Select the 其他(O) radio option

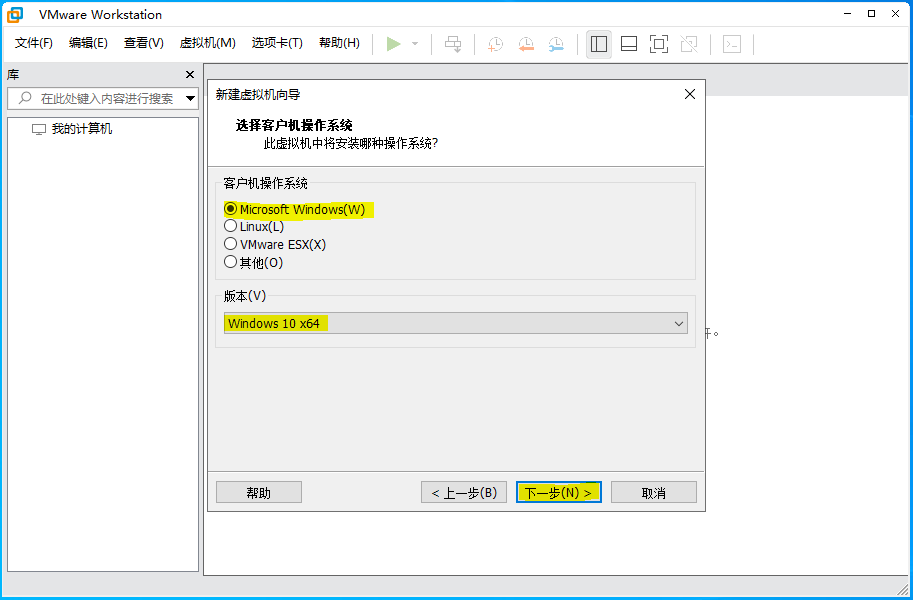[253, 262]
